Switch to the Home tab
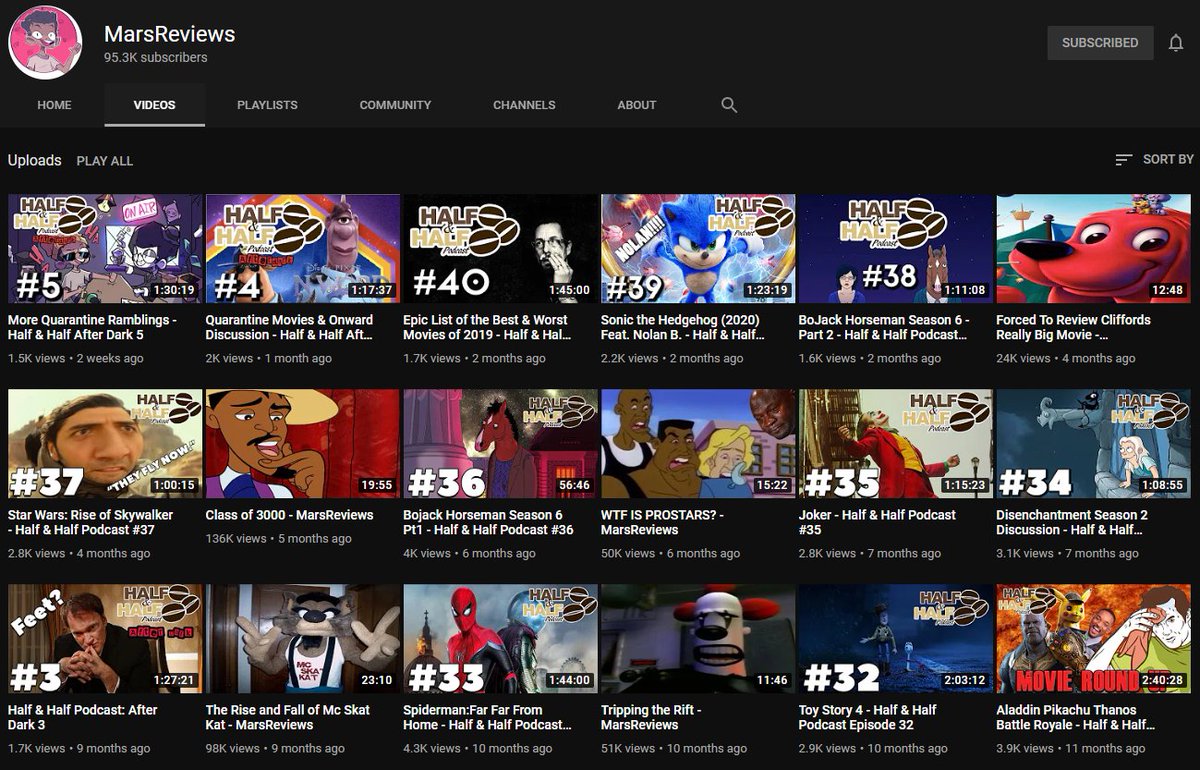 54,105
